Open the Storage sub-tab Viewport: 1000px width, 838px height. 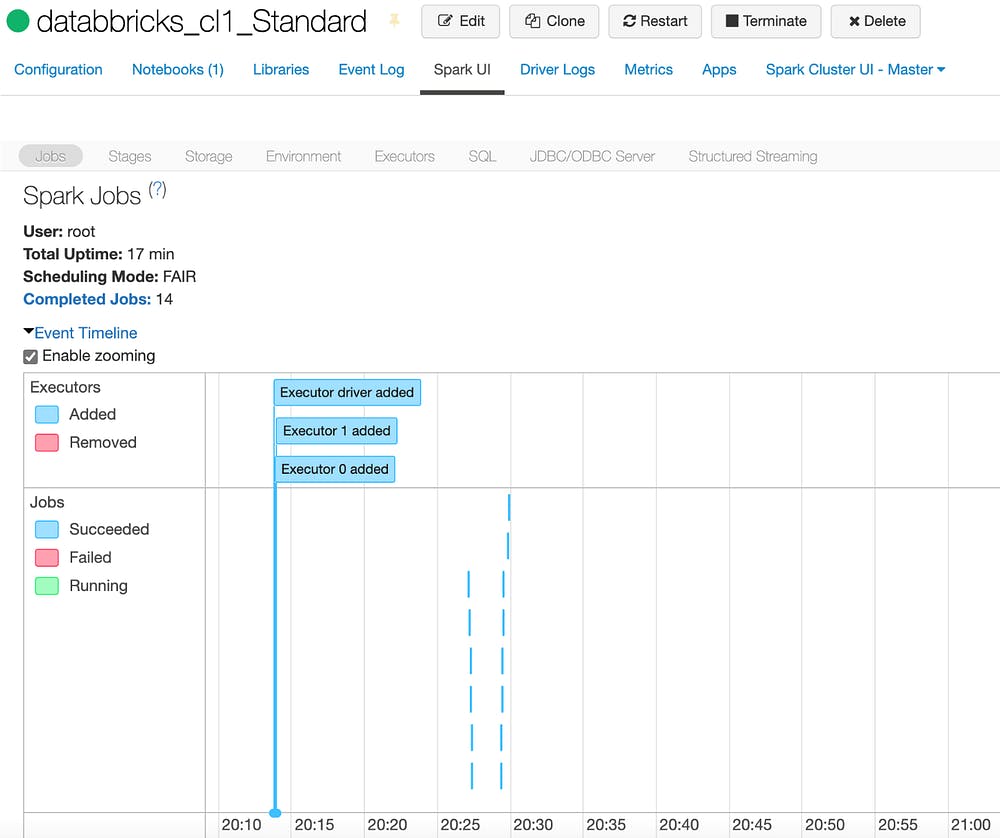209,156
